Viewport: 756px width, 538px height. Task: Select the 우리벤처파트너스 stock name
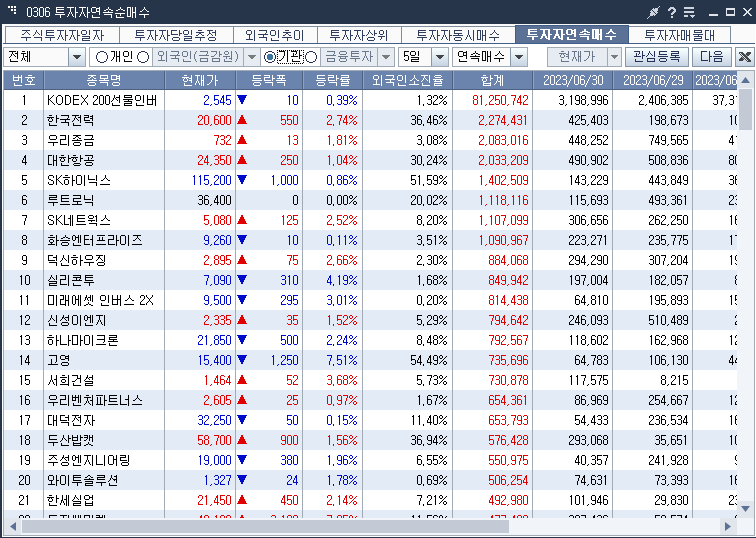(x=94, y=400)
